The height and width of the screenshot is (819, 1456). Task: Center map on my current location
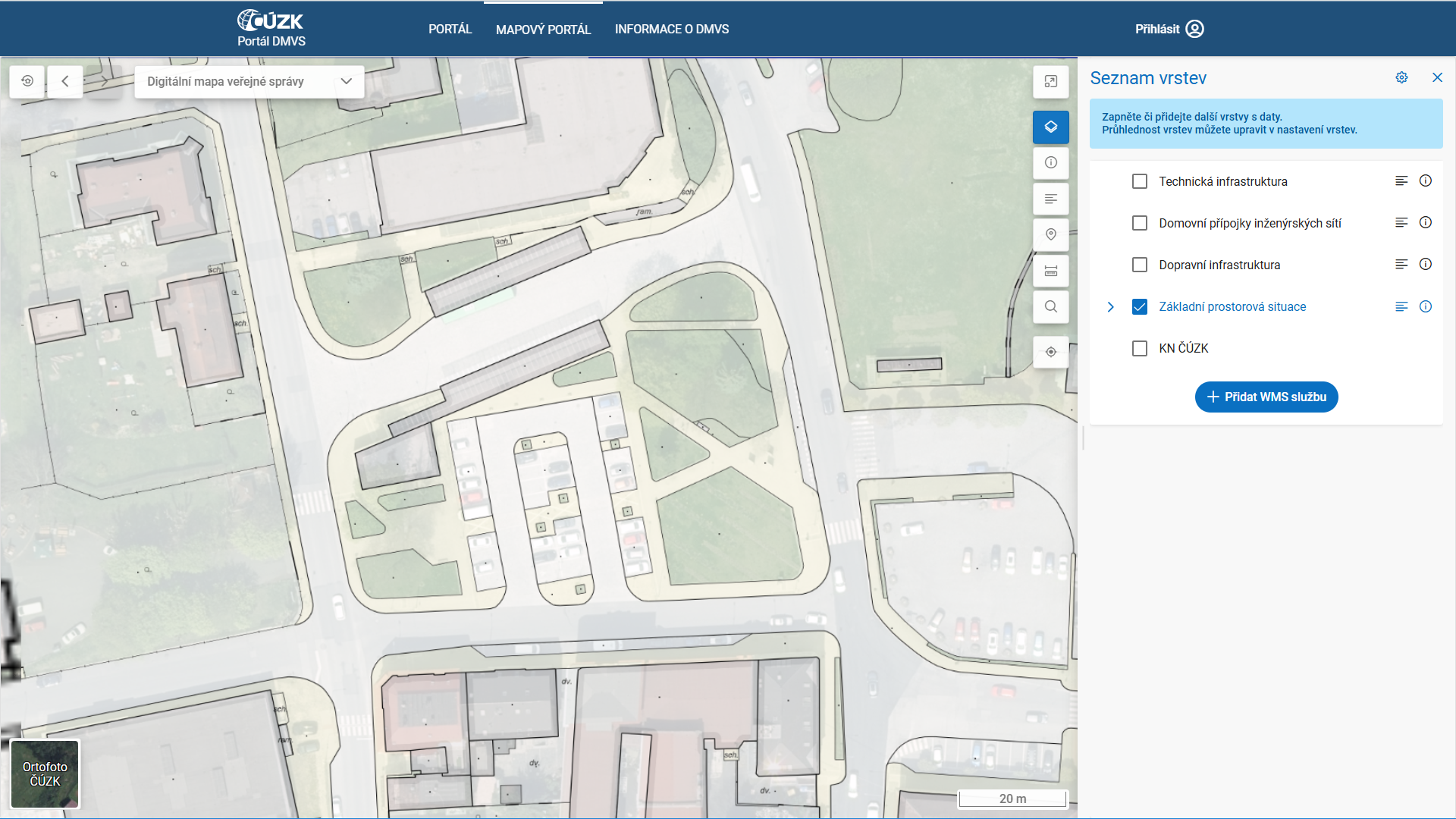tap(1050, 352)
